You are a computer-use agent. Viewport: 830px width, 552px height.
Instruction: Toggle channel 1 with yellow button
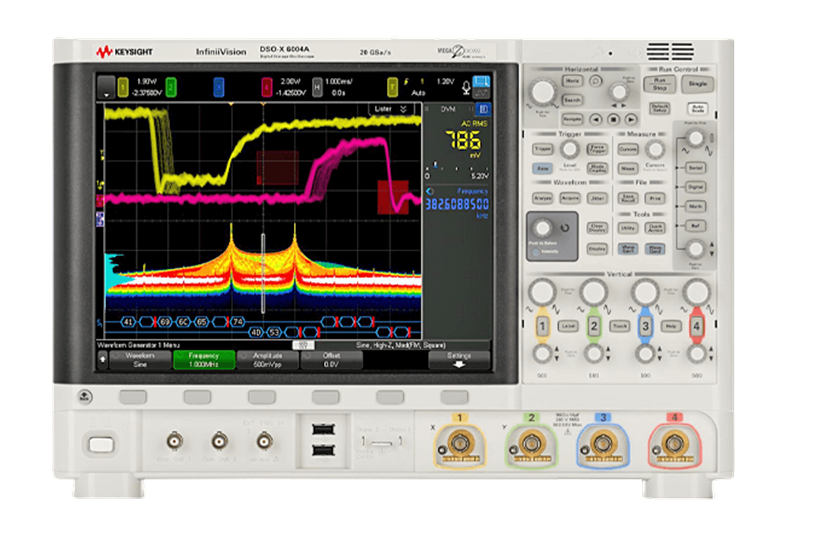pyautogui.click(x=543, y=326)
